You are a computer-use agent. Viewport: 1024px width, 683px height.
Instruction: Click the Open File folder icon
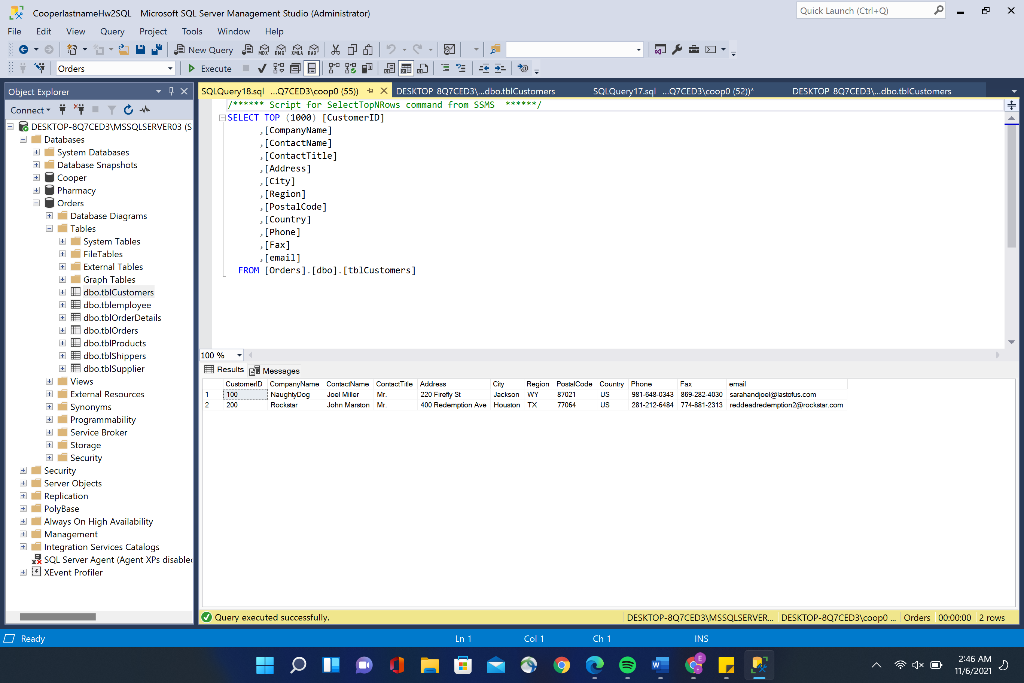[x=123, y=50]
